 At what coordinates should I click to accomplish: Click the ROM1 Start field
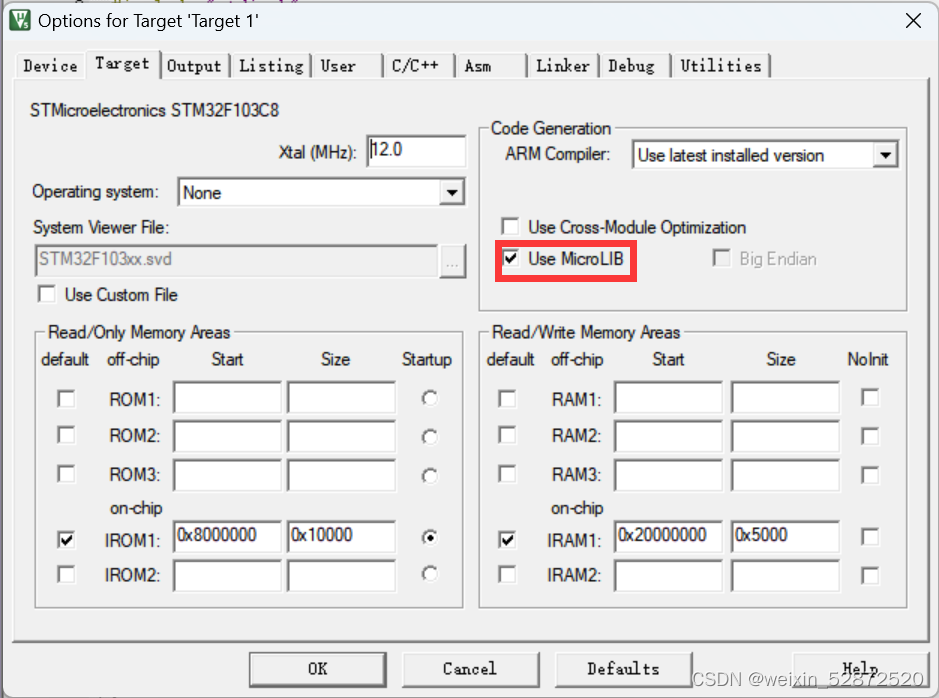pos(228,397)
